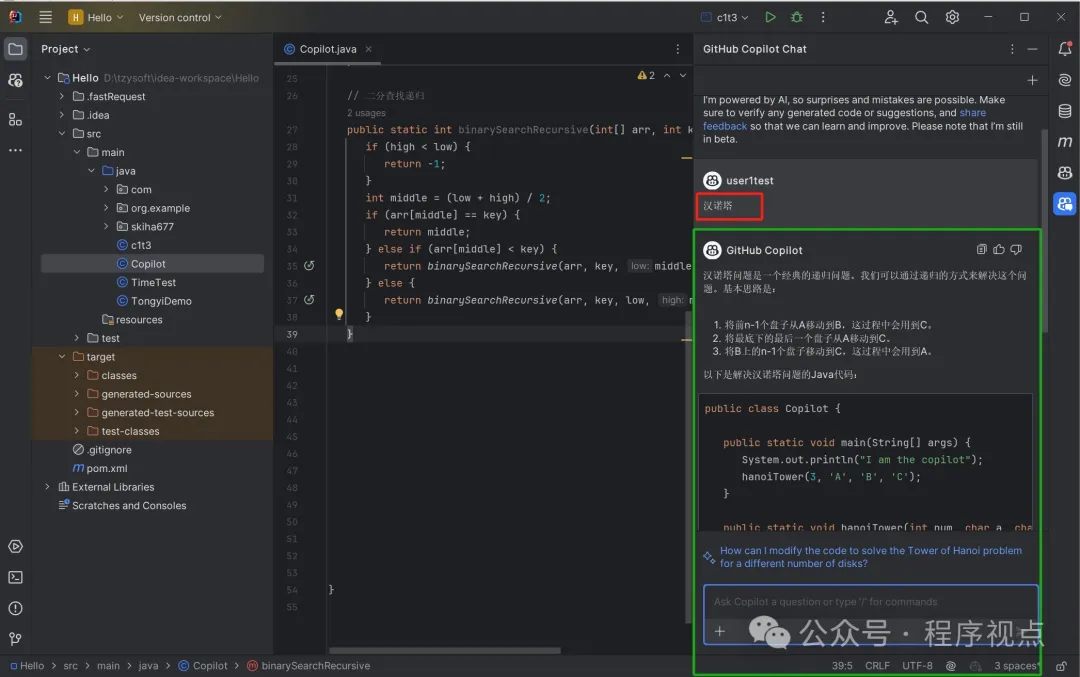Close the Copilot.java tab
The height and width of the screenshot is (677, 1080).
click(x=368, y=49)
